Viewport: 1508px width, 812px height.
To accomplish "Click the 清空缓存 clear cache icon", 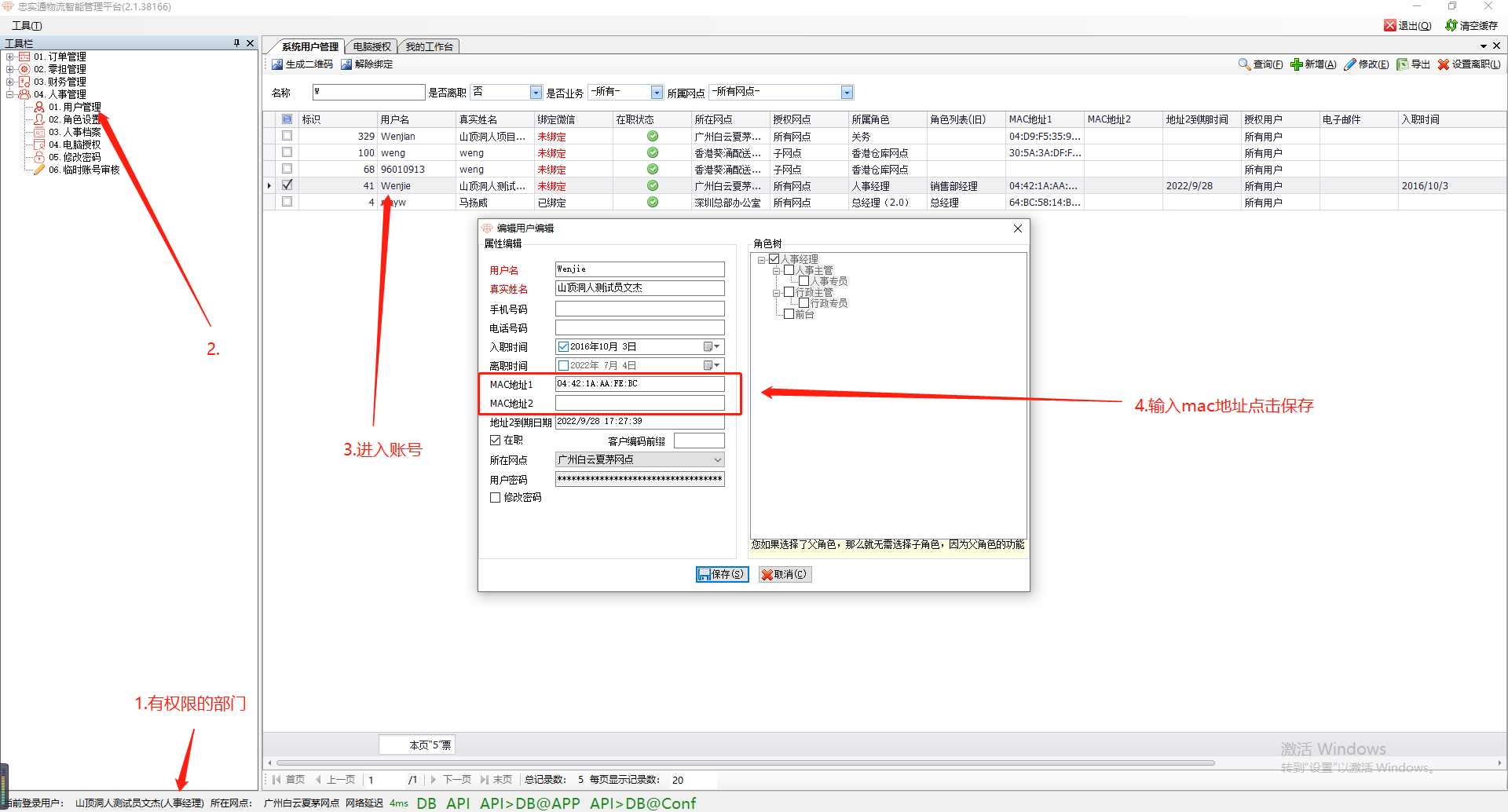I will tap(1451, 26).
